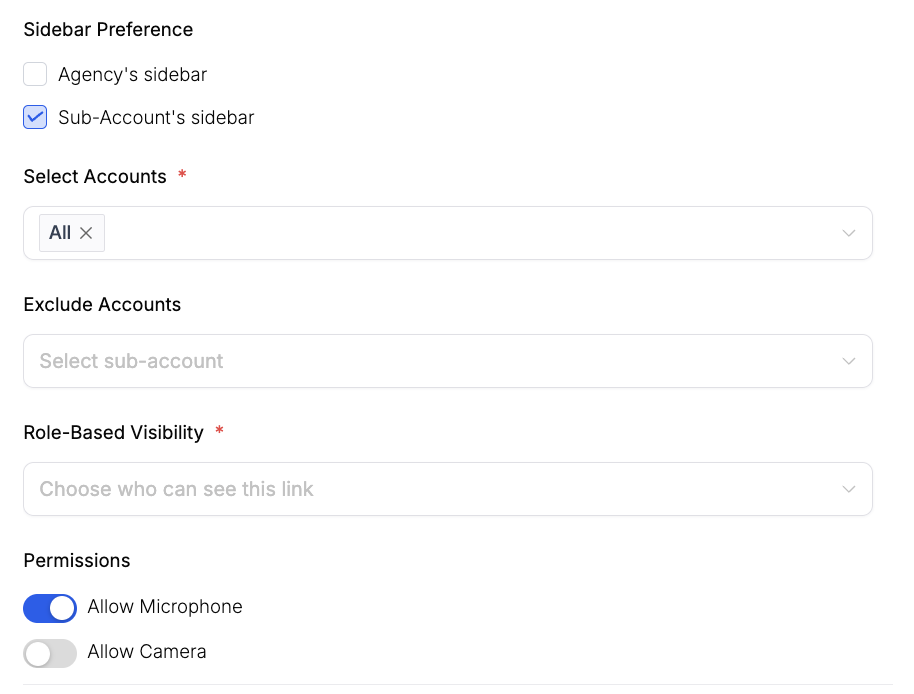914x694 pixels.
Task: Click the chevron arrow in Role-Based Visibility
Action: click(848, 489)
